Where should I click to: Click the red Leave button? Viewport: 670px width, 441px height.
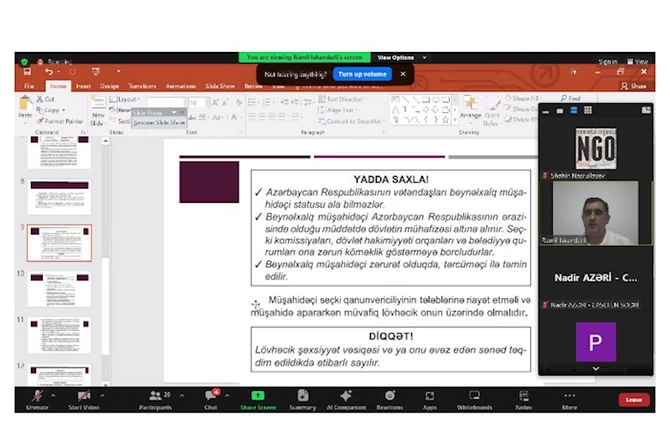(x=634, y=400)
